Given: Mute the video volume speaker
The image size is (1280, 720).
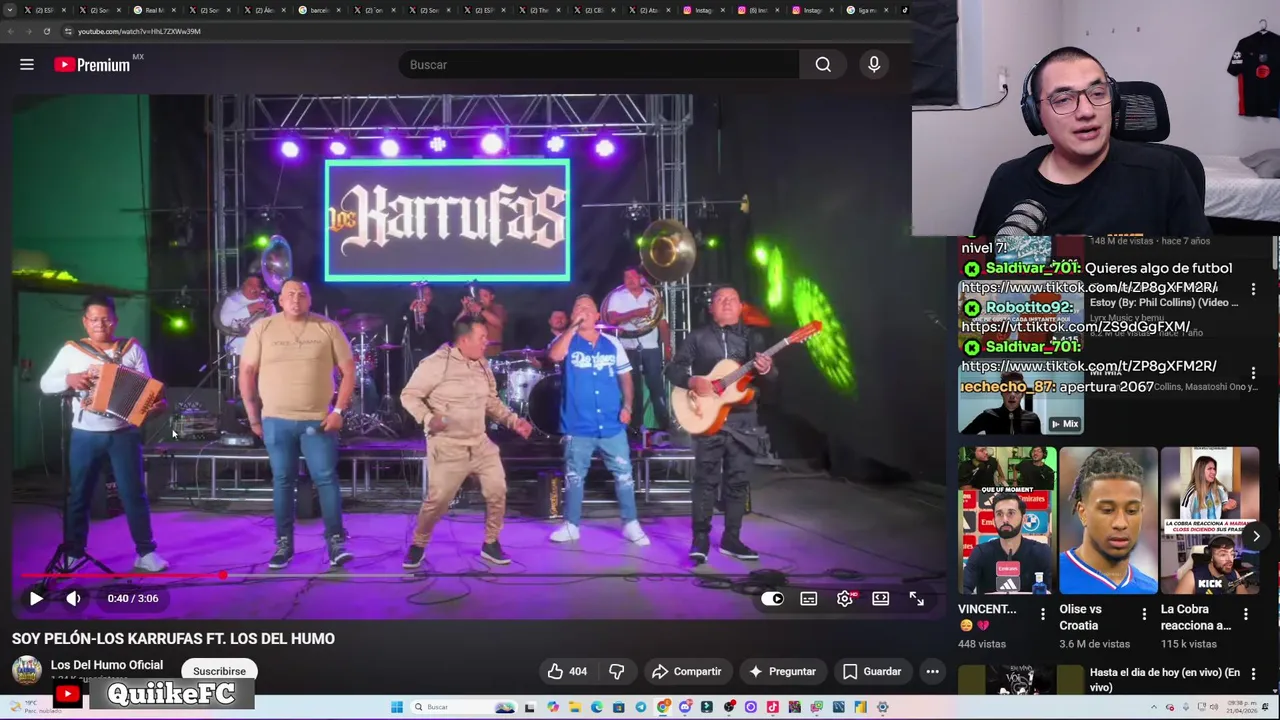Looking at the screenshot, I should [x=73, y=598].
